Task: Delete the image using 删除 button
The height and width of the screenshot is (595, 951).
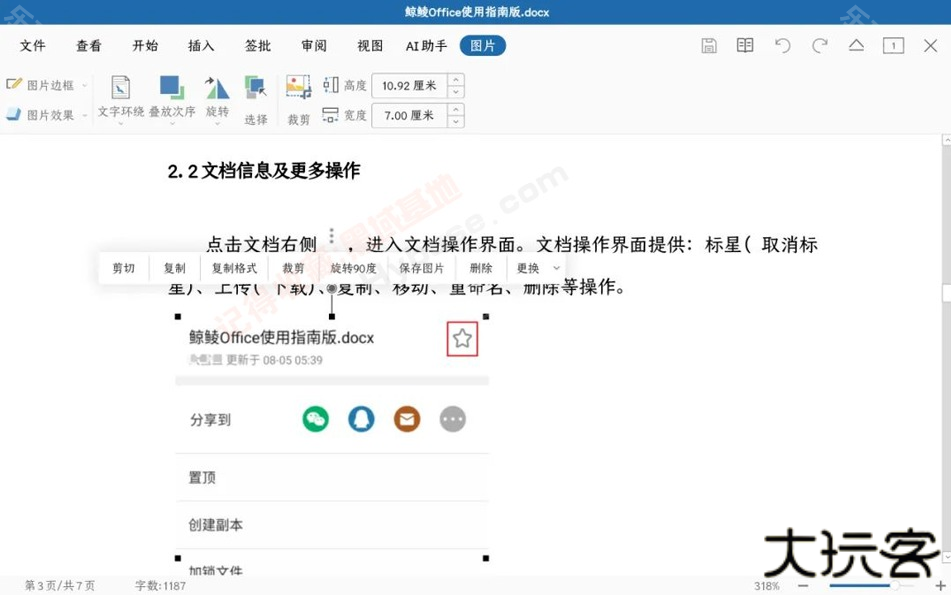Action: click(x=481, y=268)
